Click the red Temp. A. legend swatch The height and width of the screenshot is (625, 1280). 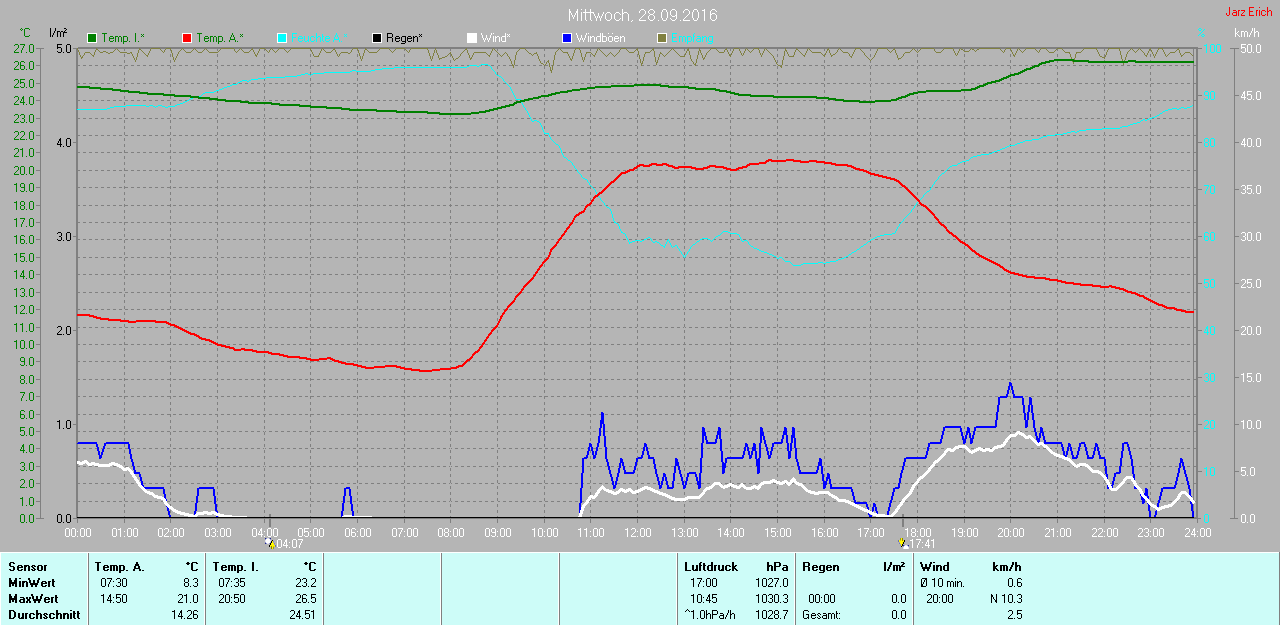[x=187, y=38]
